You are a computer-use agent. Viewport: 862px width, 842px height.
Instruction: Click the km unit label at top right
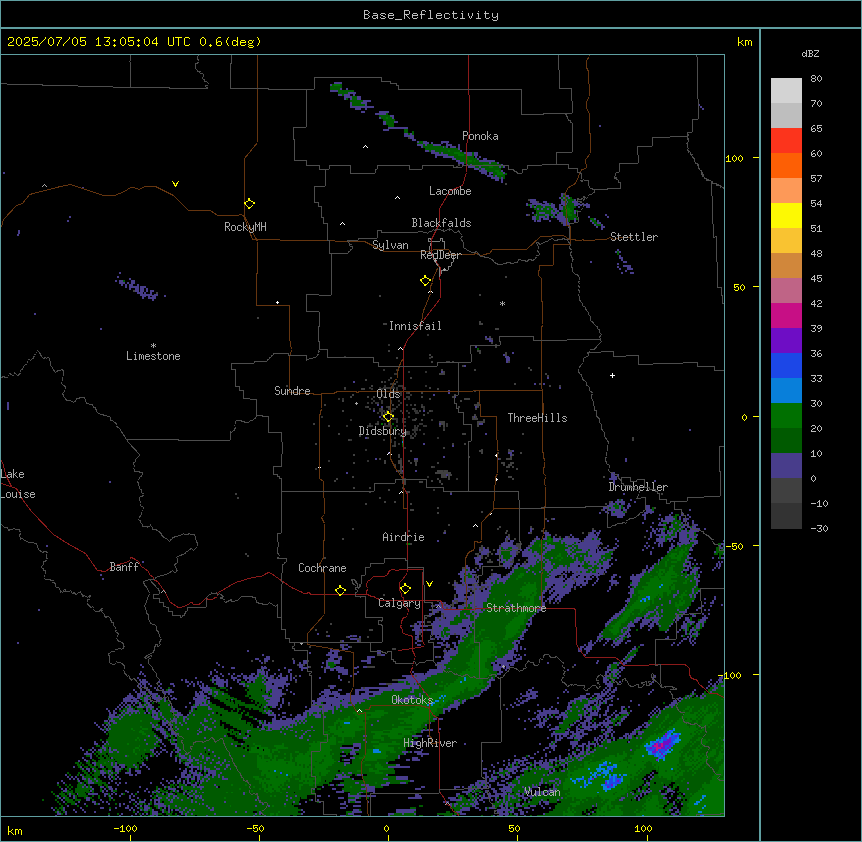tap(744, 42)
